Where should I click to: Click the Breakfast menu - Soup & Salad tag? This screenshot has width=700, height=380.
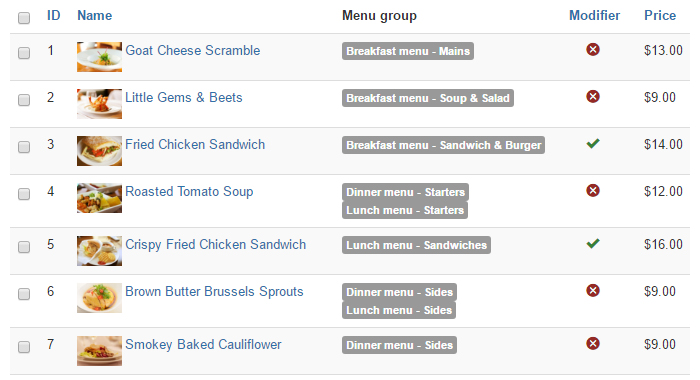[428, 98]
